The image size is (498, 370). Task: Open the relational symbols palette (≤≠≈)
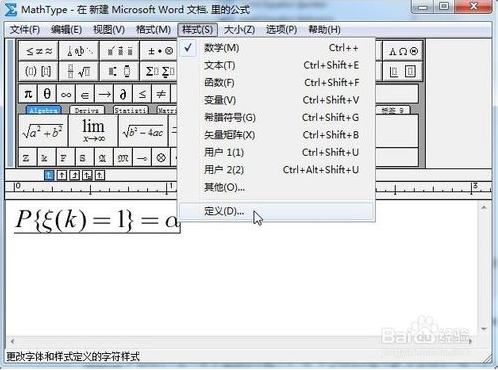(x=39, y=51)
